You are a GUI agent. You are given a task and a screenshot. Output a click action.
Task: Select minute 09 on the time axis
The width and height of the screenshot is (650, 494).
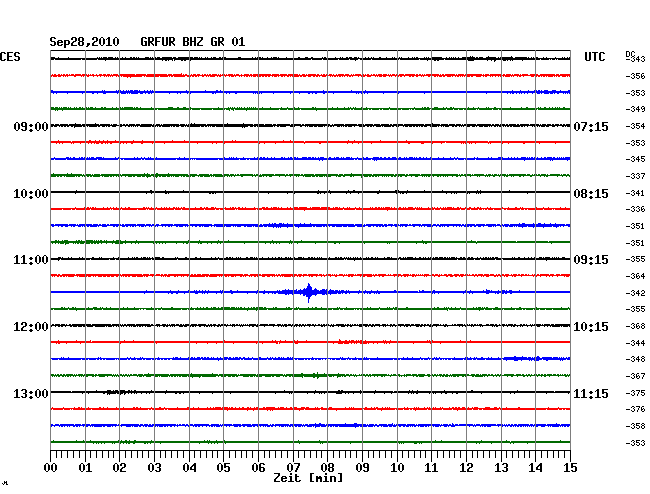[362, 468]
